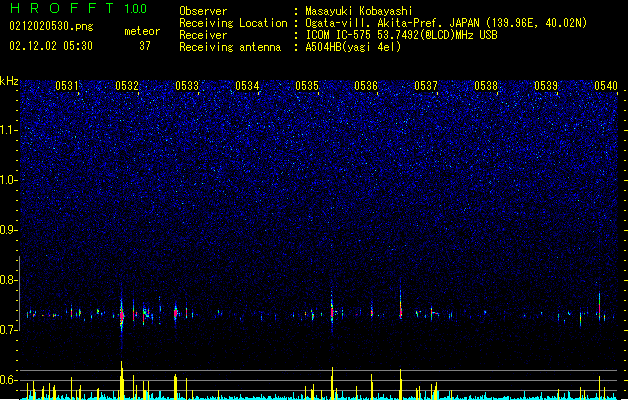This screenshot has width=629, height=400.
Task: Click the meteor label text
Action: 142,31
